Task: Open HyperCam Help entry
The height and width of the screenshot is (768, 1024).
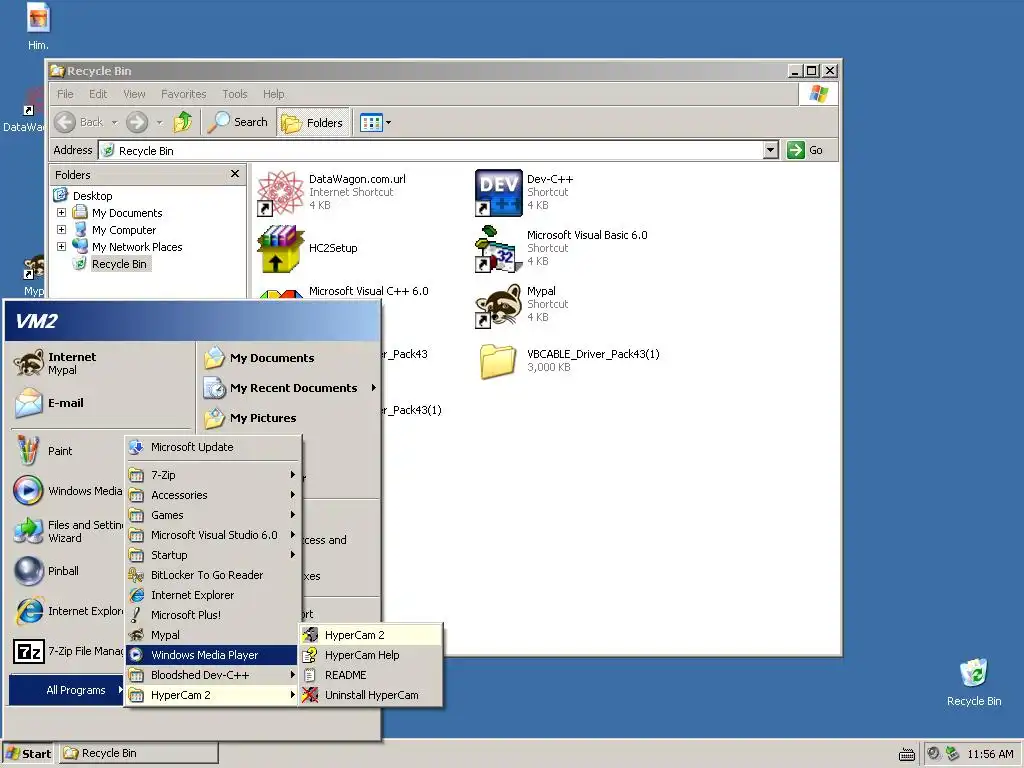Action: 371,655
